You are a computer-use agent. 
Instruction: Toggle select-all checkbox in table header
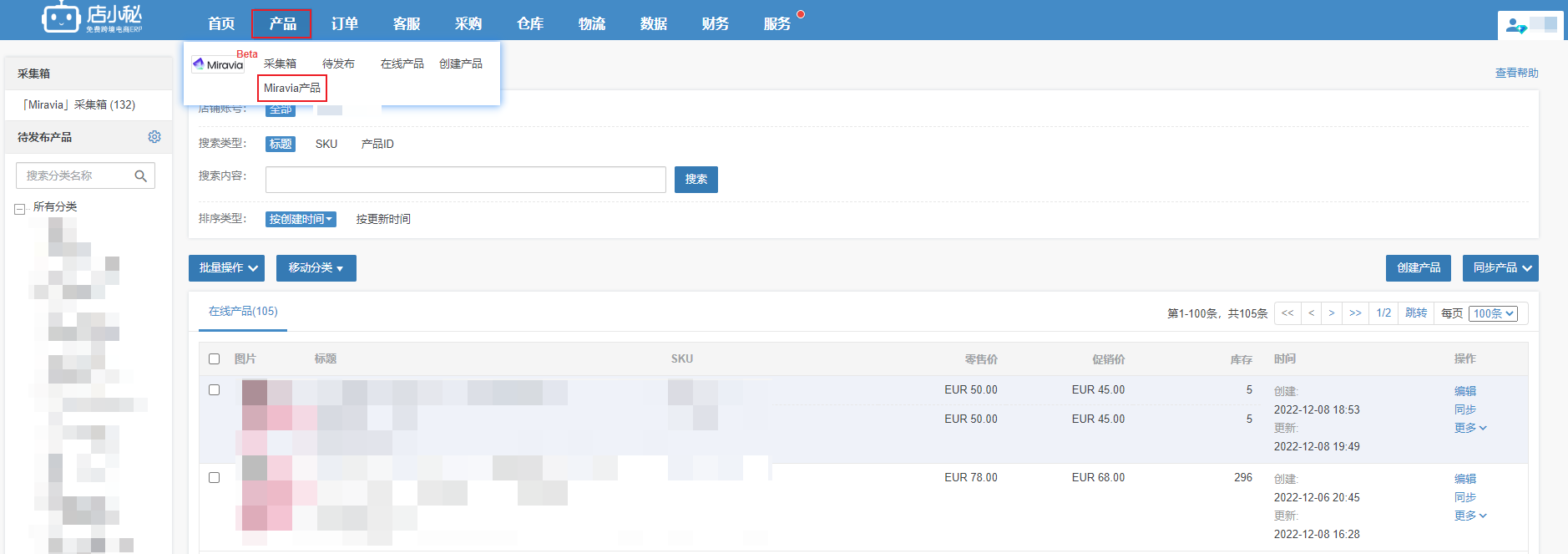pyautogui.click(x=215, y=358)
